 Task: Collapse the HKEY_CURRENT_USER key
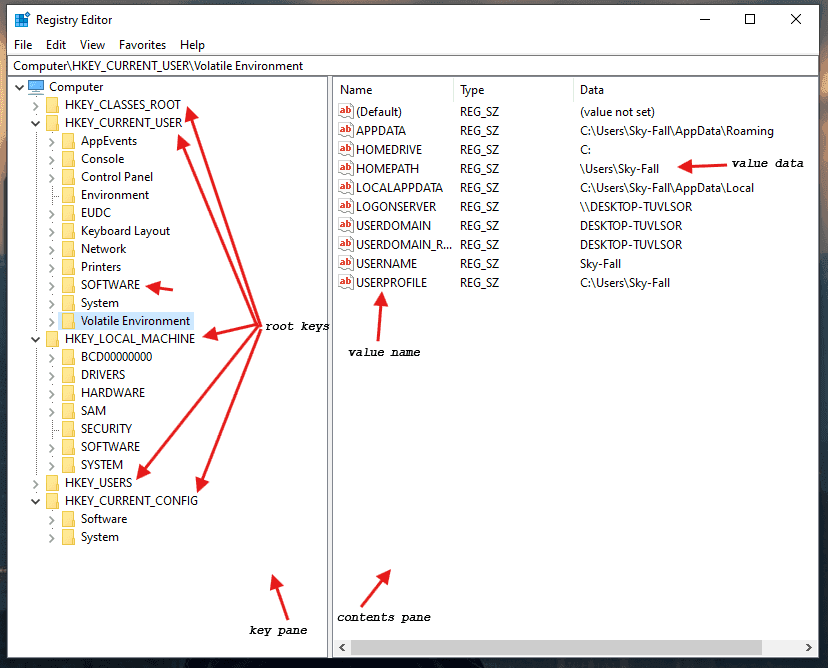coord(35,124)
